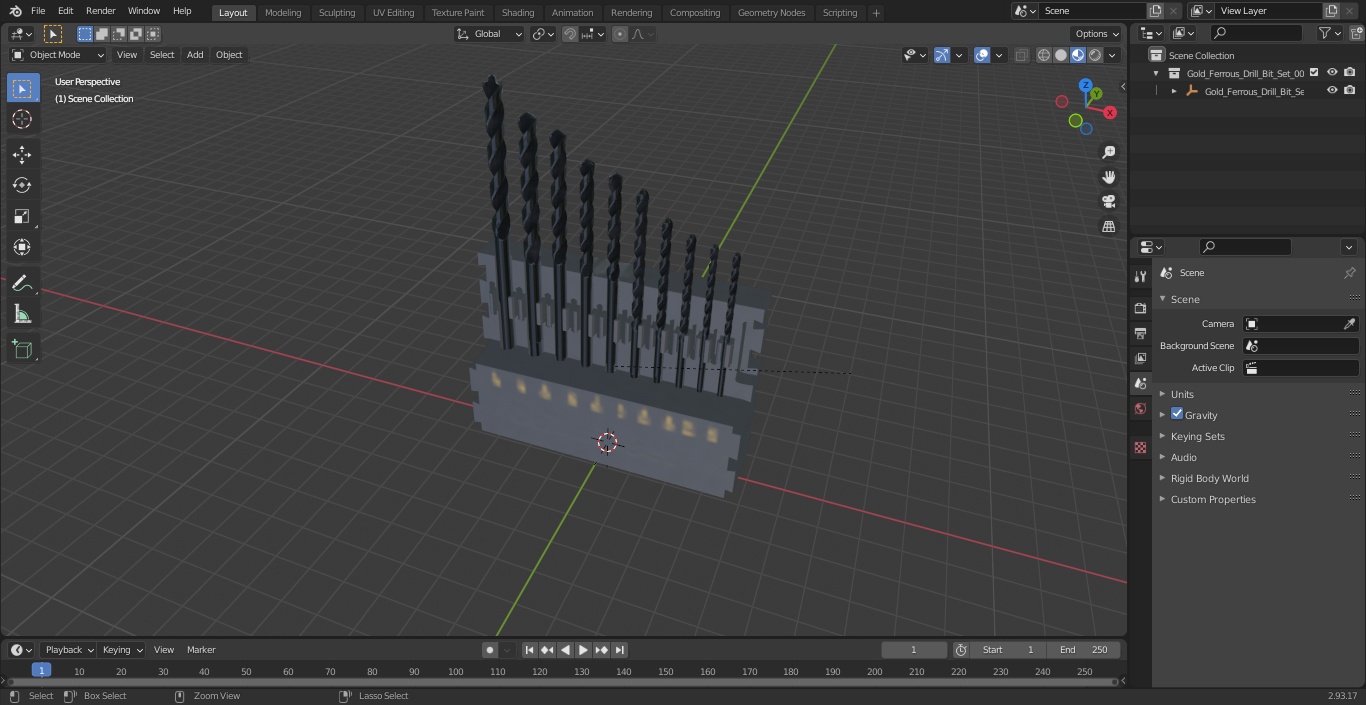Expand the Gold_Ferrous_Drill_Bit_Se object tree row

tap(1174, 91)
